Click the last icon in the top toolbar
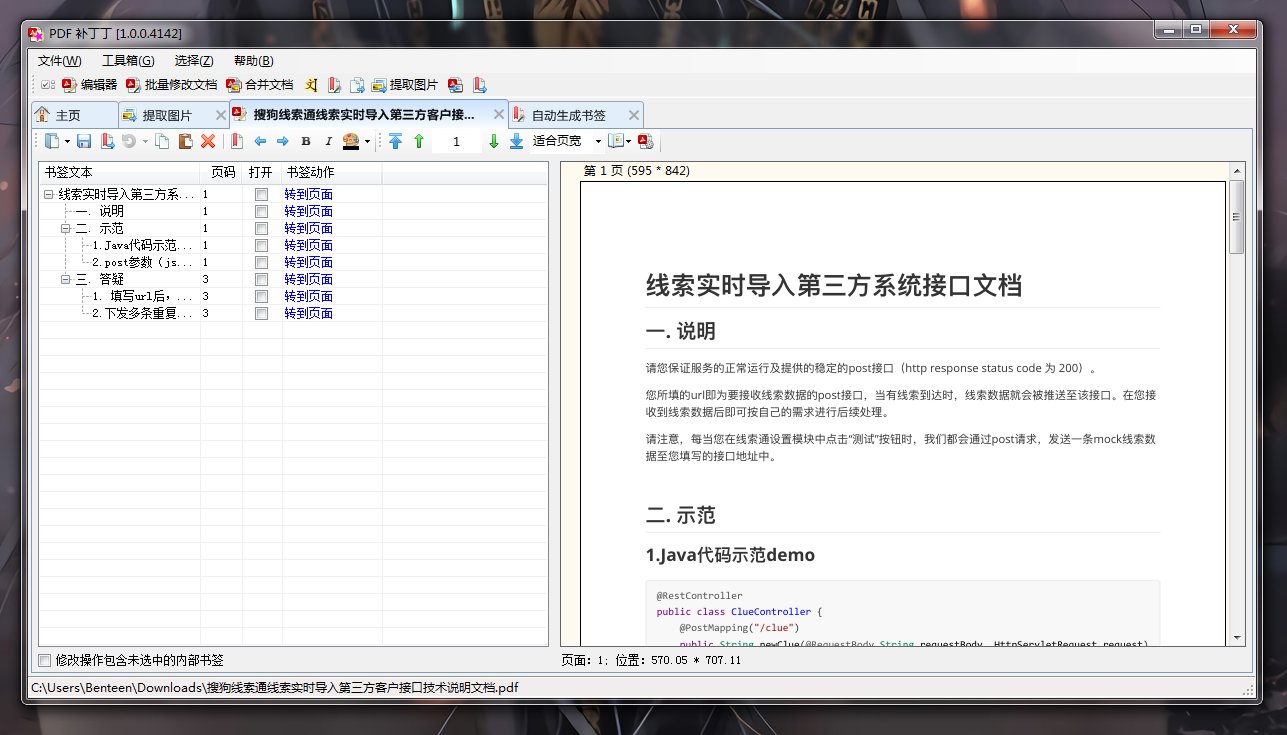 click(x=480, y=85)
